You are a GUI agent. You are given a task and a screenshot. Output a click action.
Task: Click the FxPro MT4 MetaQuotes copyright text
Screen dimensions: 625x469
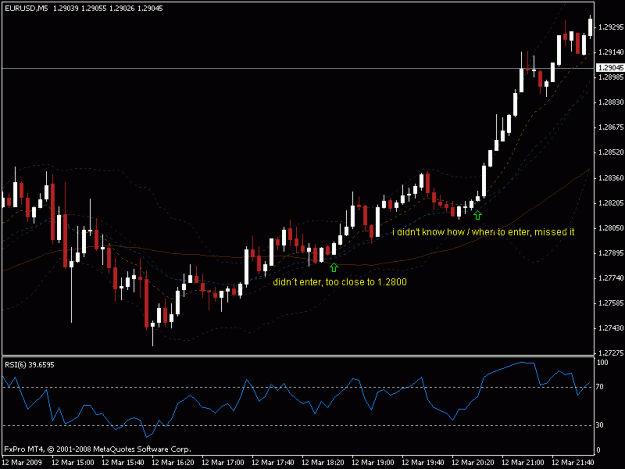coord(98,449)
